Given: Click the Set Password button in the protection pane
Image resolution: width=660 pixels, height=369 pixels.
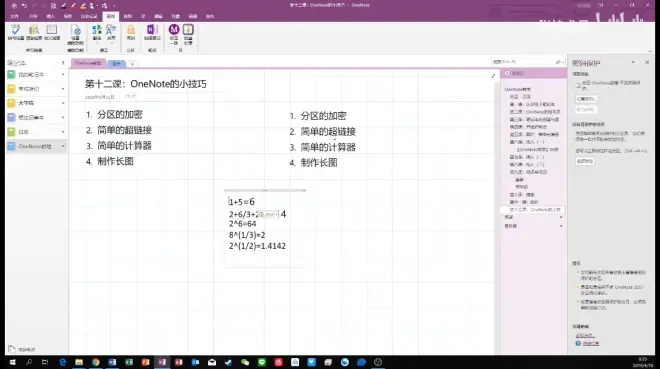Looking at the screenshot, I should [x=586, y=99].
